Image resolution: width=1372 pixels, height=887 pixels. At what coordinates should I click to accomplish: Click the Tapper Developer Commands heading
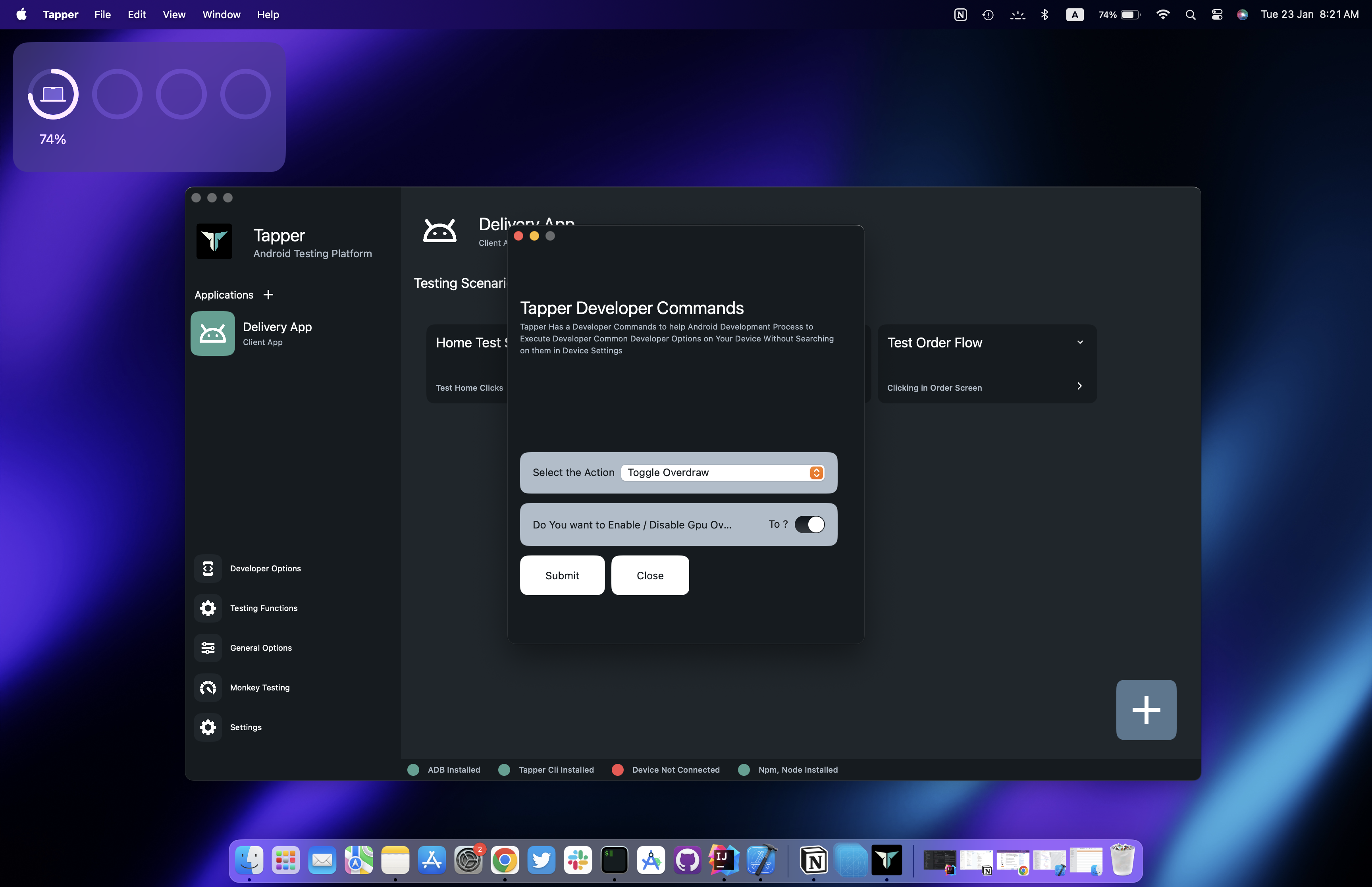pyautogui.click(x=632, y=308)
